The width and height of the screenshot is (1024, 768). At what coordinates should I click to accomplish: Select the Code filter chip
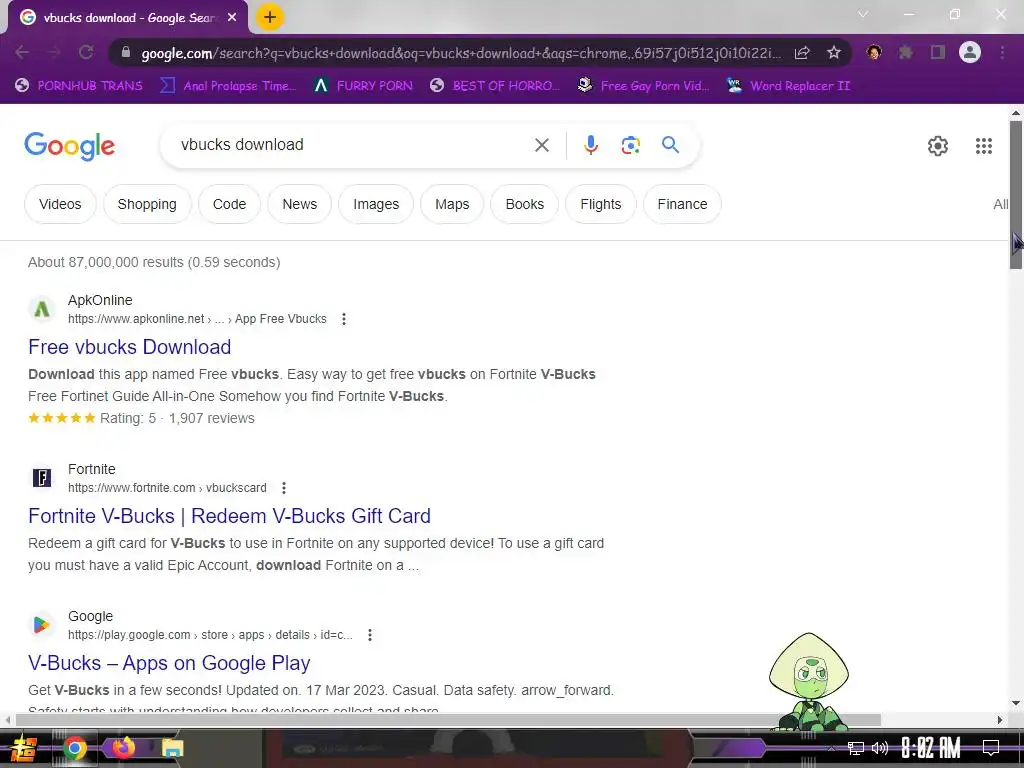pyautogui.click(x=229, y=204)
